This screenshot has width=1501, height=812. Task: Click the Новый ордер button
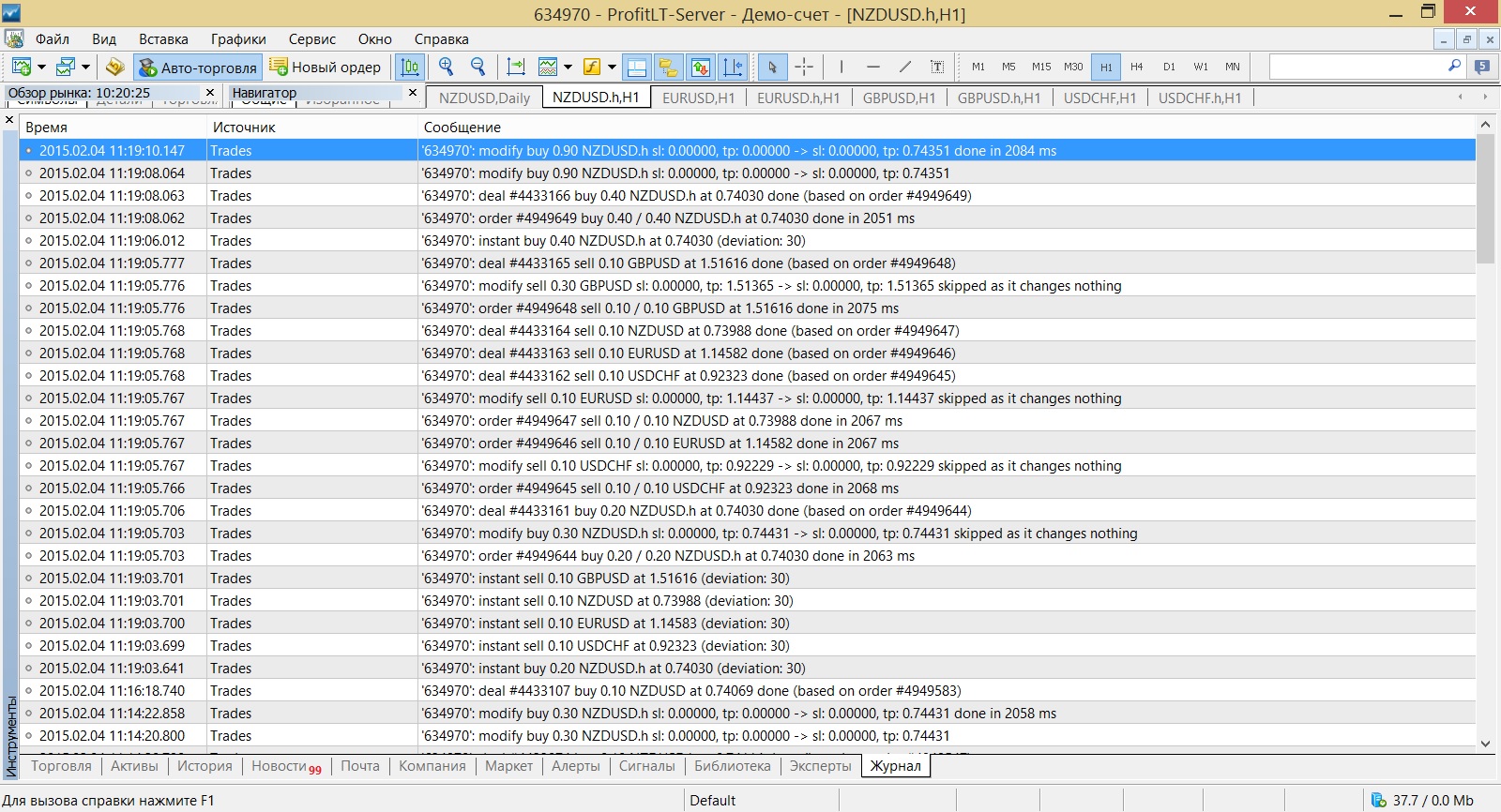326,67
